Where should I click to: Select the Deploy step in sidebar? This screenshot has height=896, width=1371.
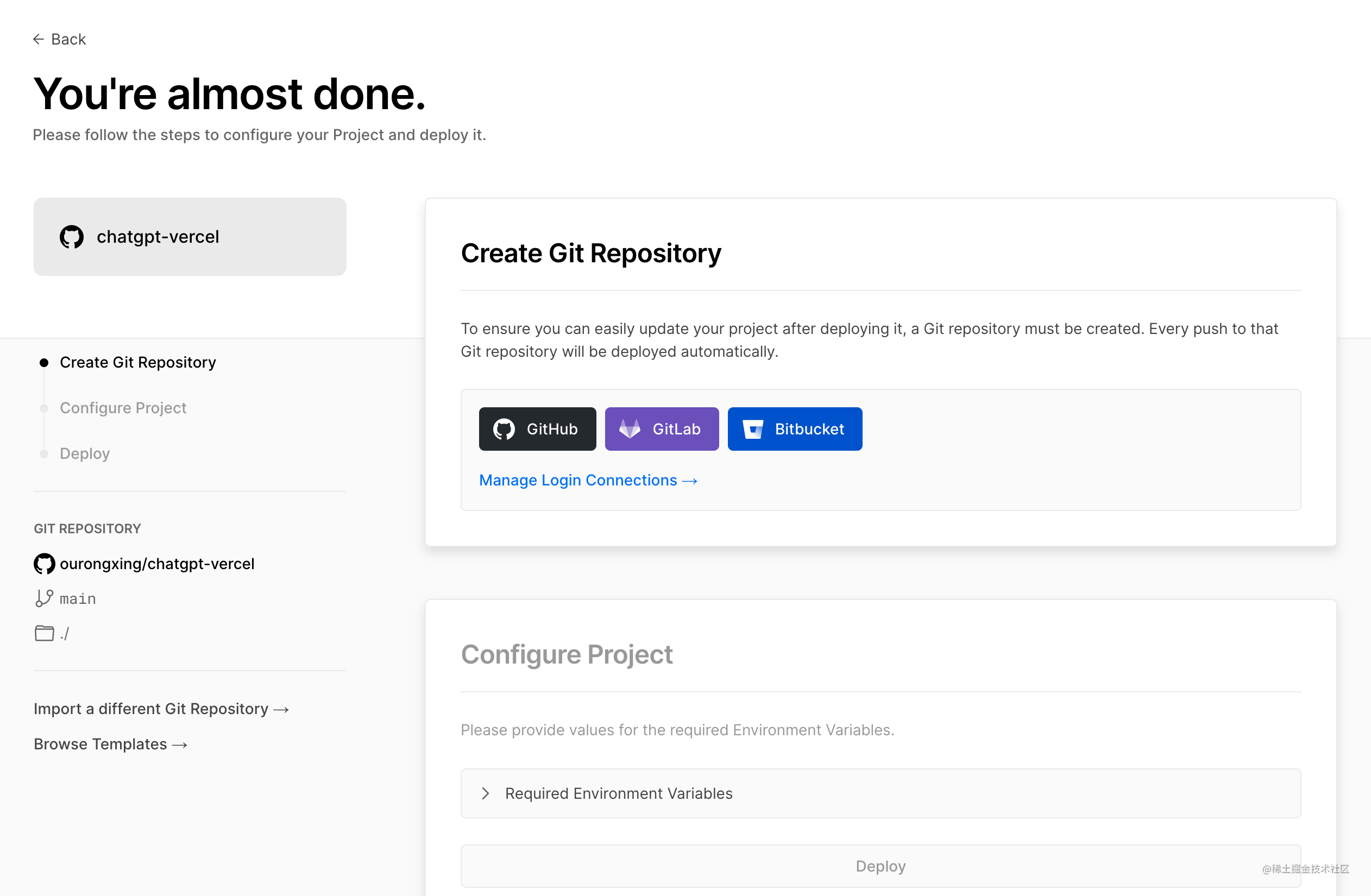pos(85,454)
